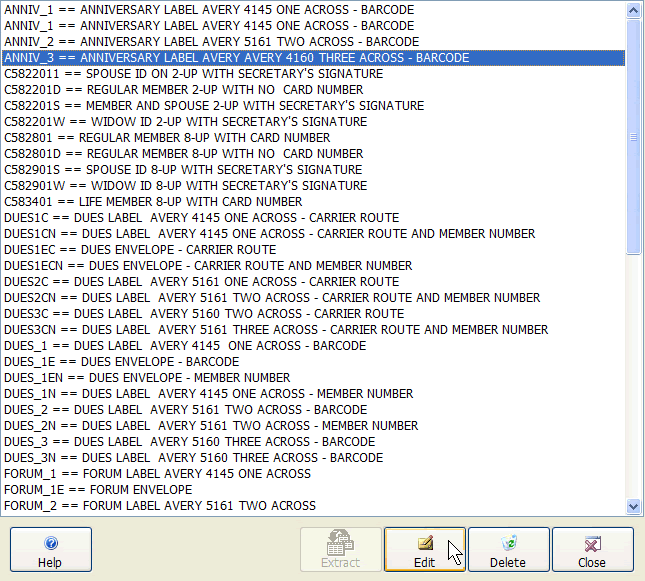Close the dialog using the Close button
This screenshot has width=645, height=581.
(x=592, y=549)
